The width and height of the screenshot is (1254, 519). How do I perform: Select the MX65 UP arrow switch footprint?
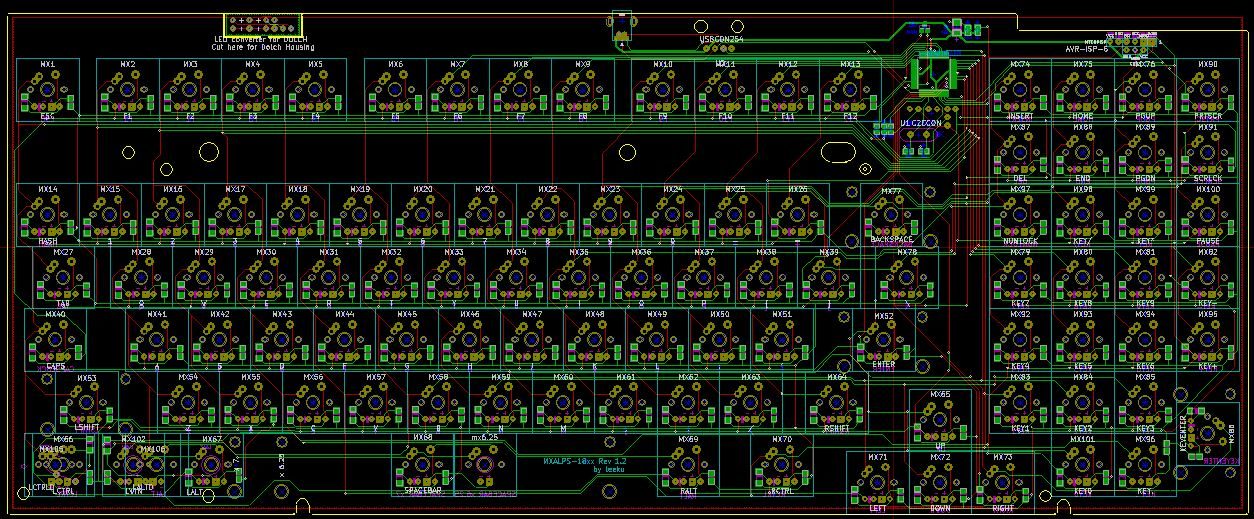coord(940,420)
